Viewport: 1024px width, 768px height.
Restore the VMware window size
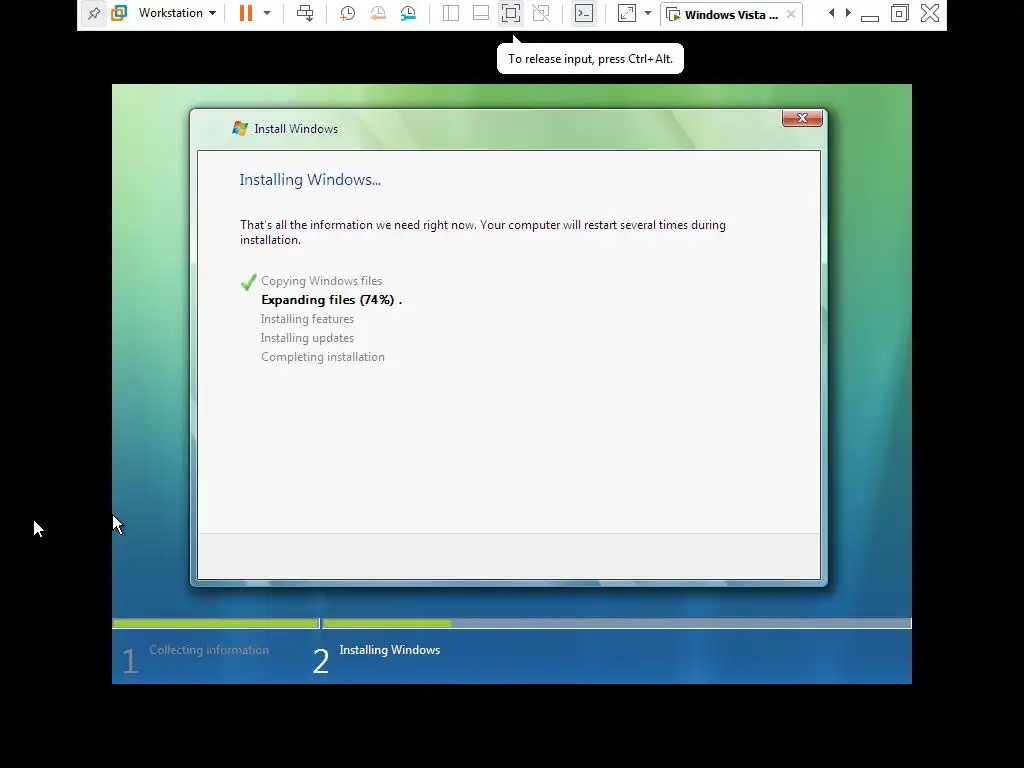pyautogui.click(x=900, y=13)
